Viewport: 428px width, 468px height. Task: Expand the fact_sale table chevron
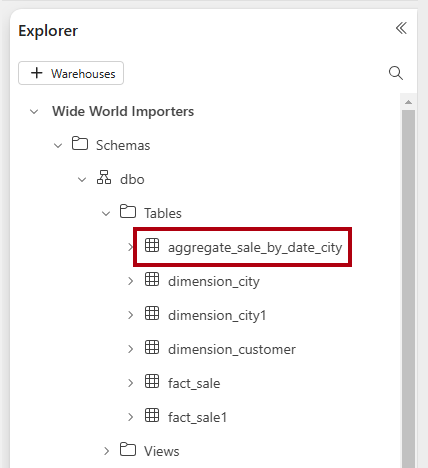pyautogui.click(x=130, y=383)
